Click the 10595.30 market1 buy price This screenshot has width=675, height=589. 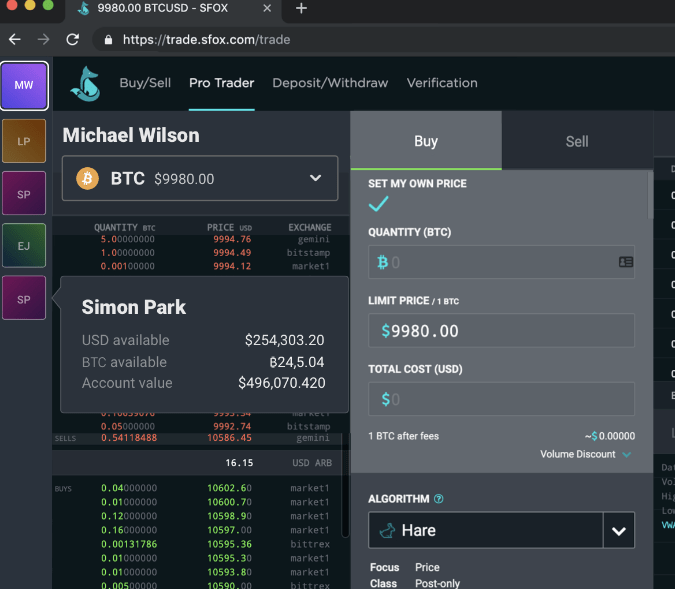tap(229, 558)
